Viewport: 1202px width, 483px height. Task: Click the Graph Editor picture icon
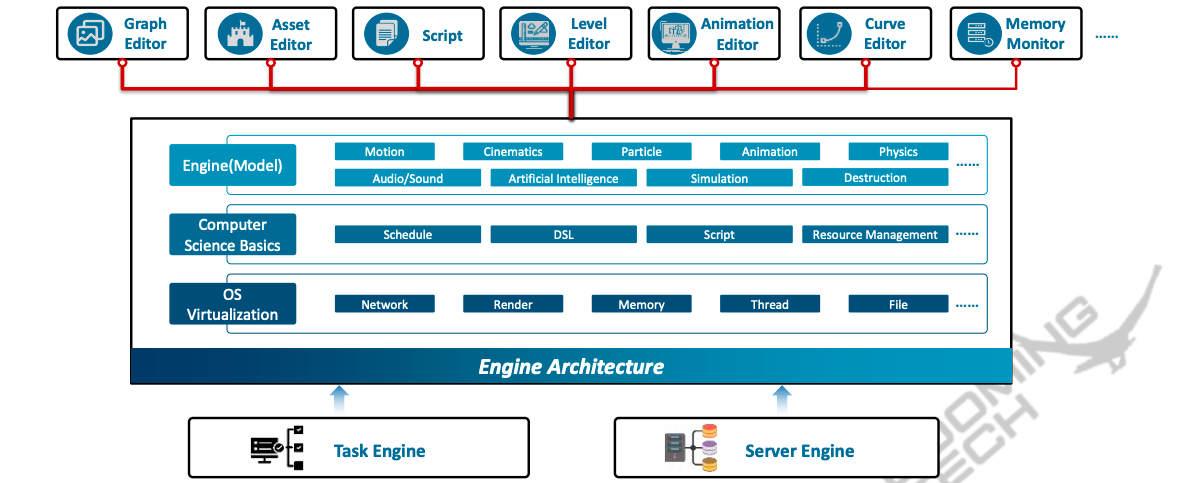89,34
